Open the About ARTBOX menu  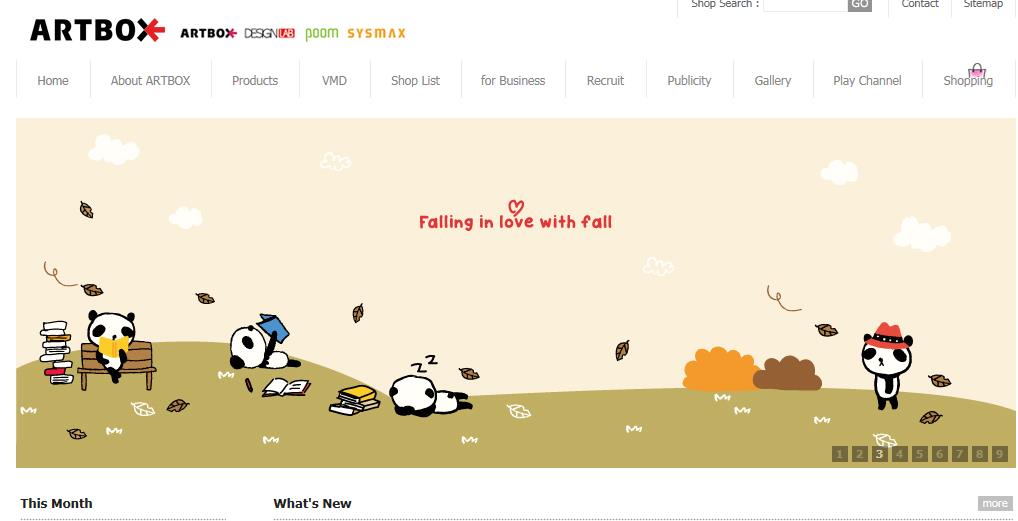tap(151, 81)
